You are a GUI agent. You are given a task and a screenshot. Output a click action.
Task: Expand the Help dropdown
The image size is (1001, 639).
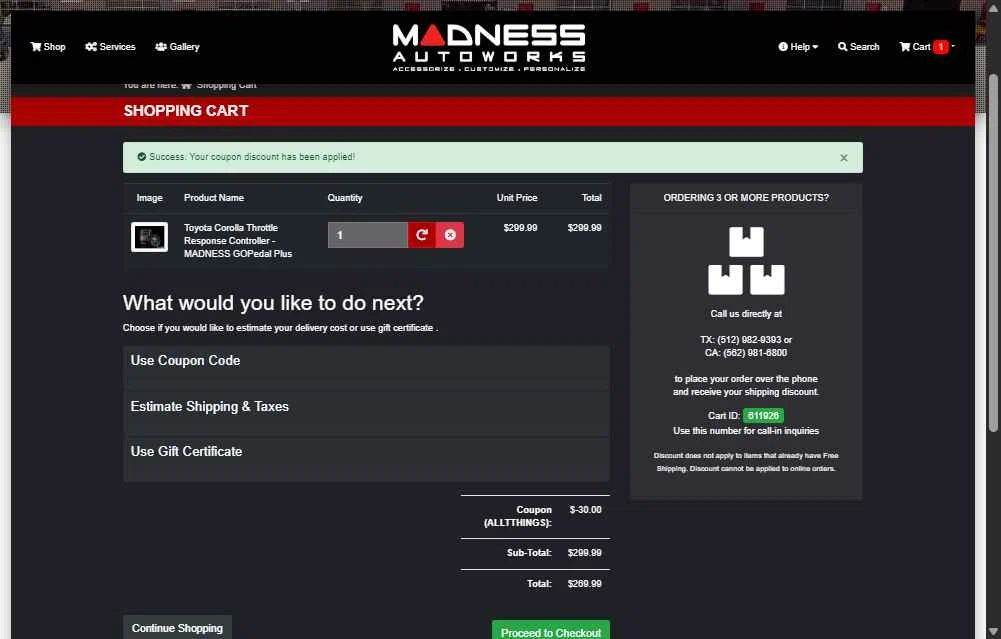[x=798, y=47]
